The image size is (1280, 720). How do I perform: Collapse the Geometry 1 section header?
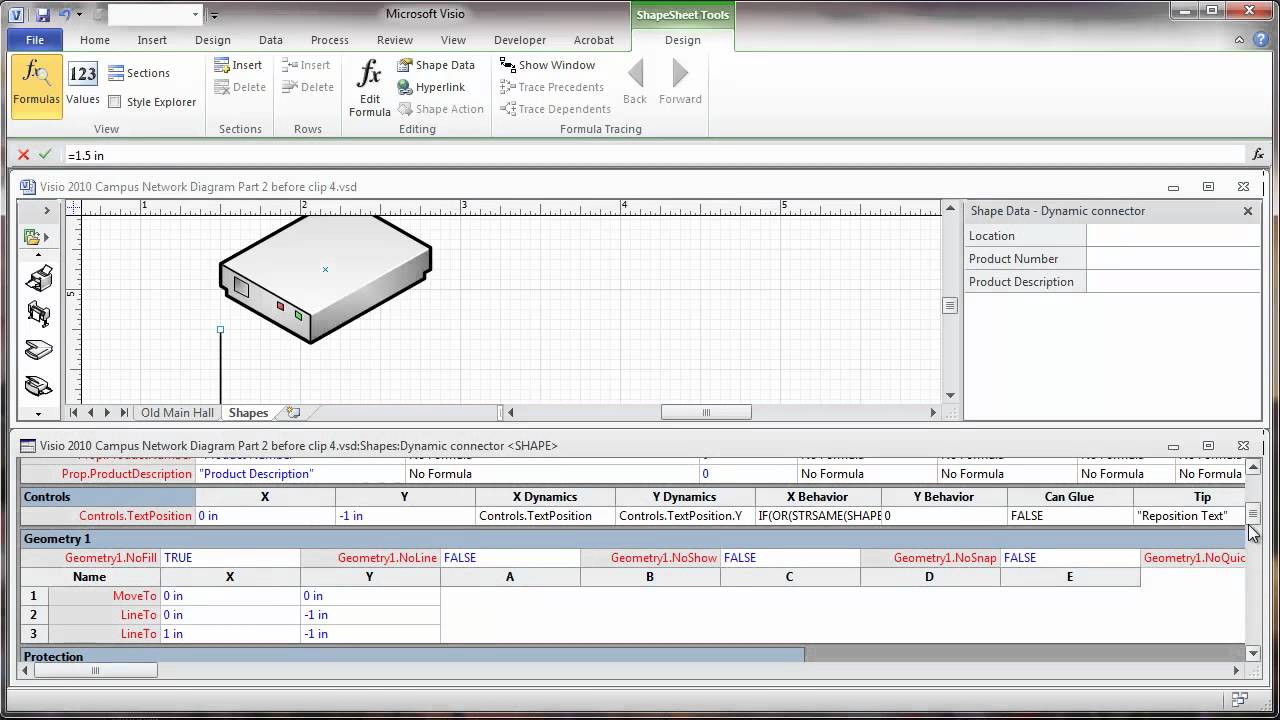pos(633,539)
